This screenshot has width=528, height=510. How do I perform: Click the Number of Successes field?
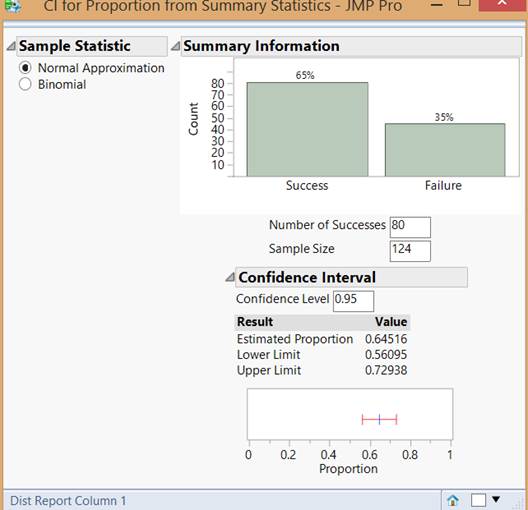click(x=410, y=227)
